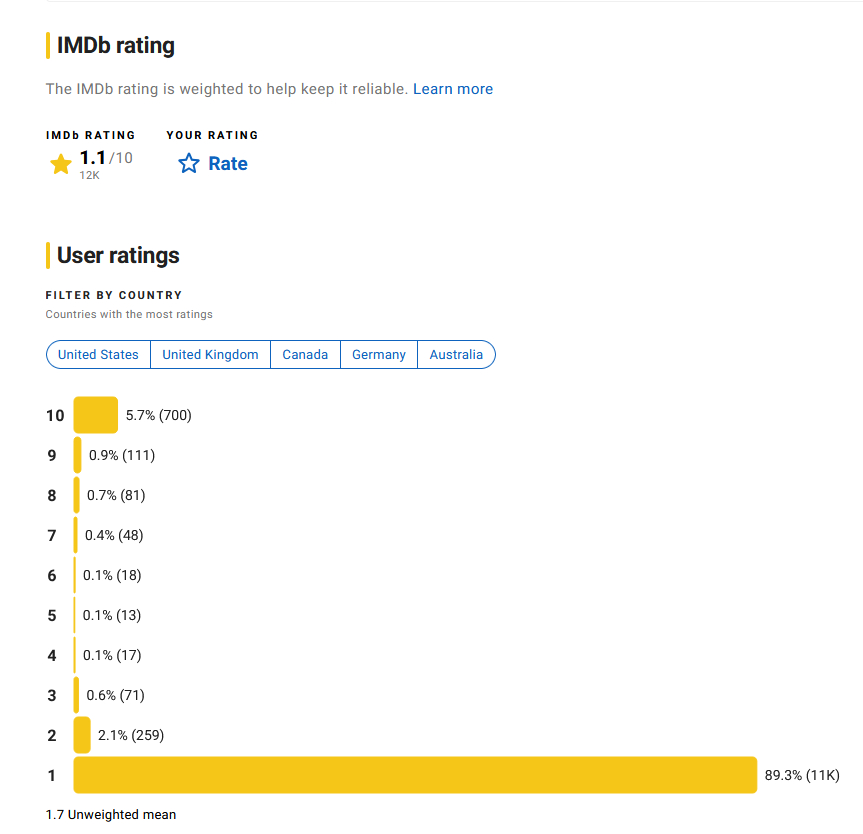The height and width of the screenshot is (834, 863).
Task: Select the rating 3 bar
Action: click(x=77, y=695)
